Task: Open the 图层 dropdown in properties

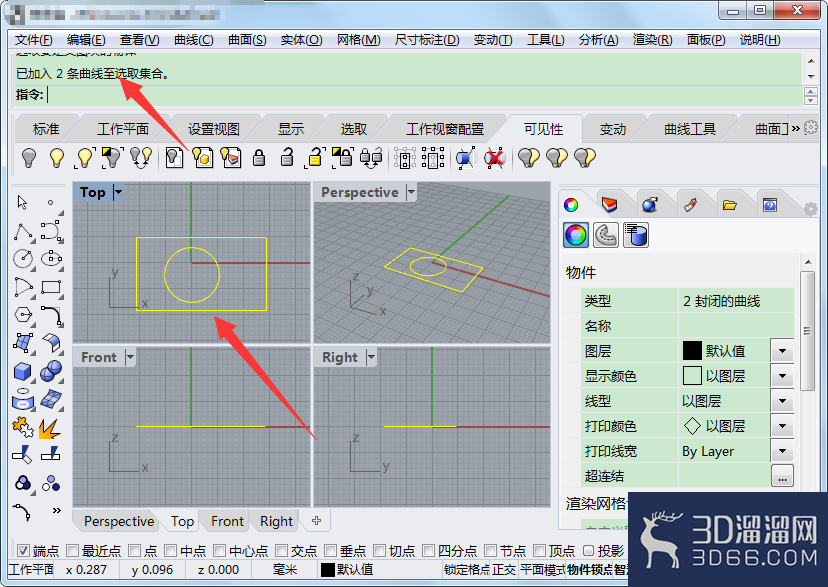Action: coord(782,351)
